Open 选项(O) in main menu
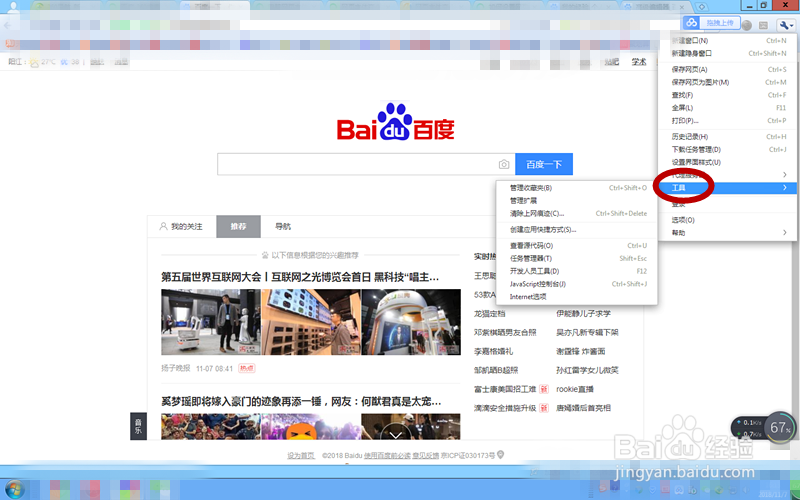 (729, 220)
